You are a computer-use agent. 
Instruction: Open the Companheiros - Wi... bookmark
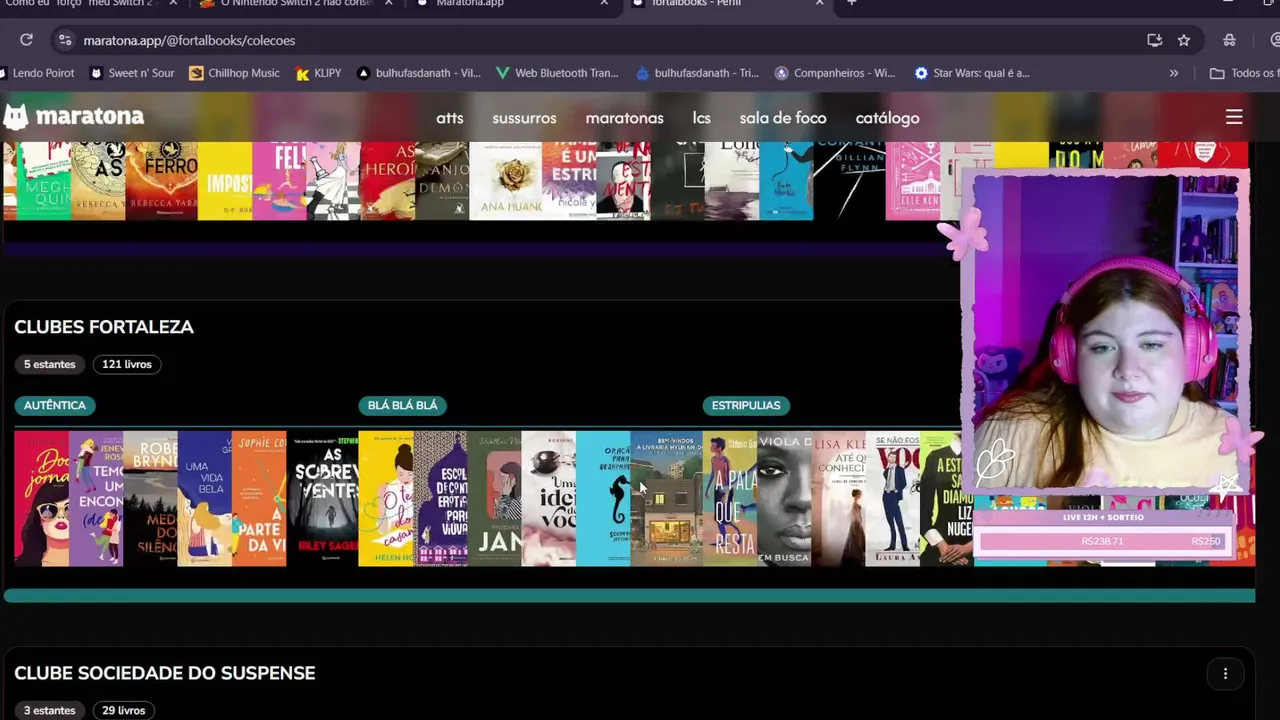click(835, 73)
